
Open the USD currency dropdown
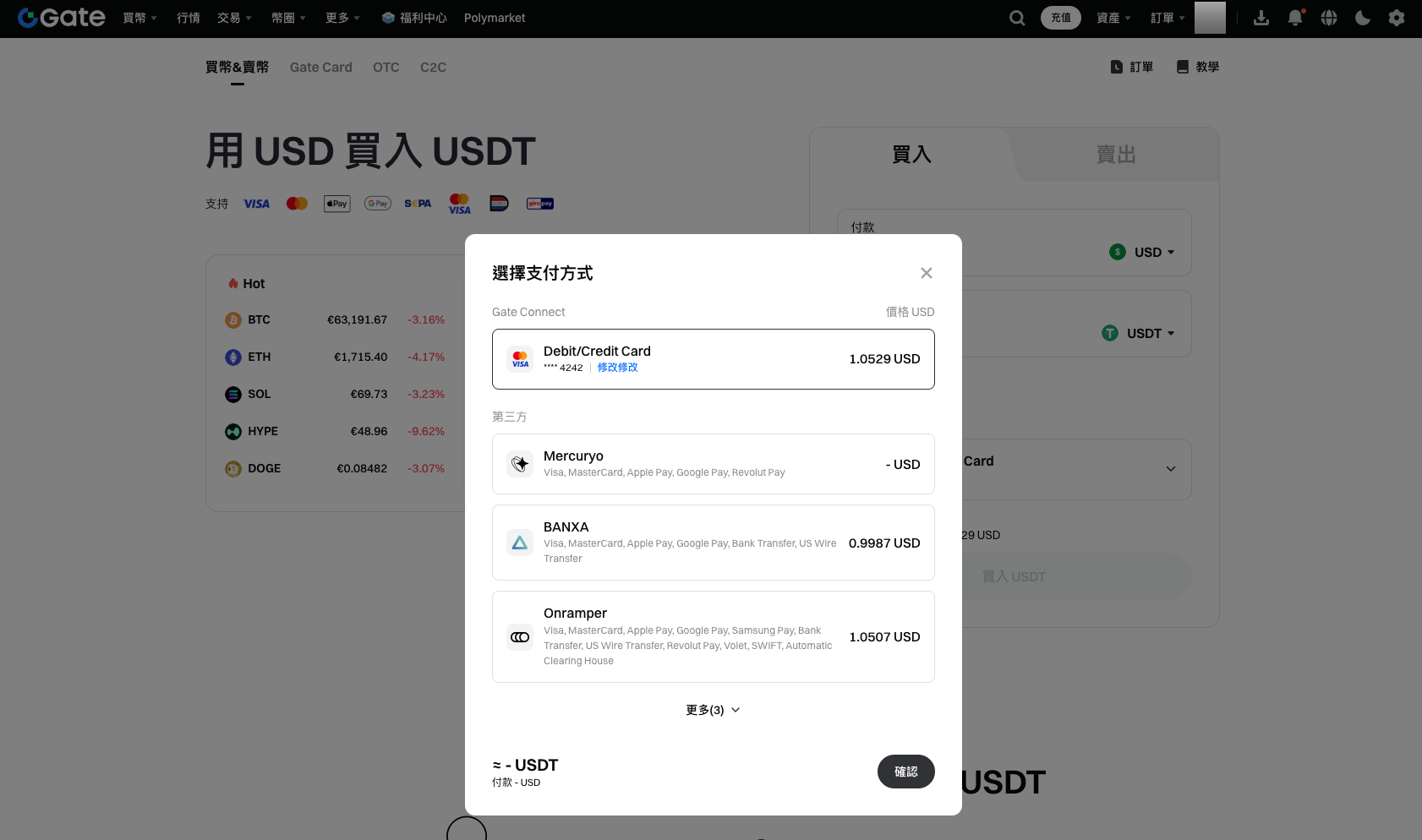1142,252
